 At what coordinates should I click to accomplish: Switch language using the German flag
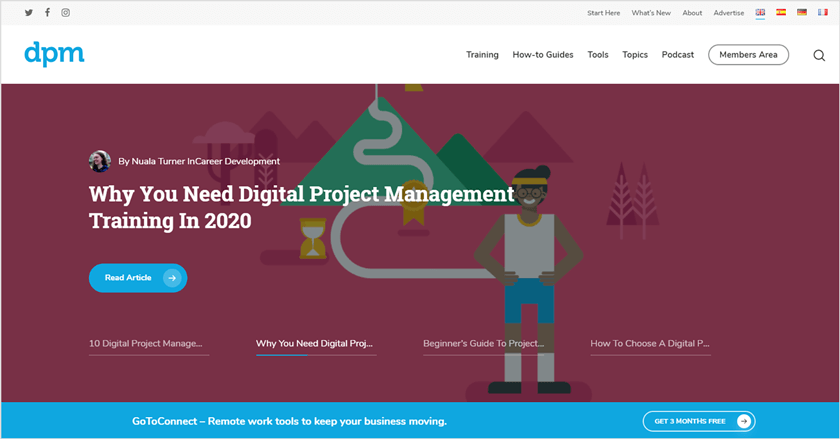[x=801, y=13]
